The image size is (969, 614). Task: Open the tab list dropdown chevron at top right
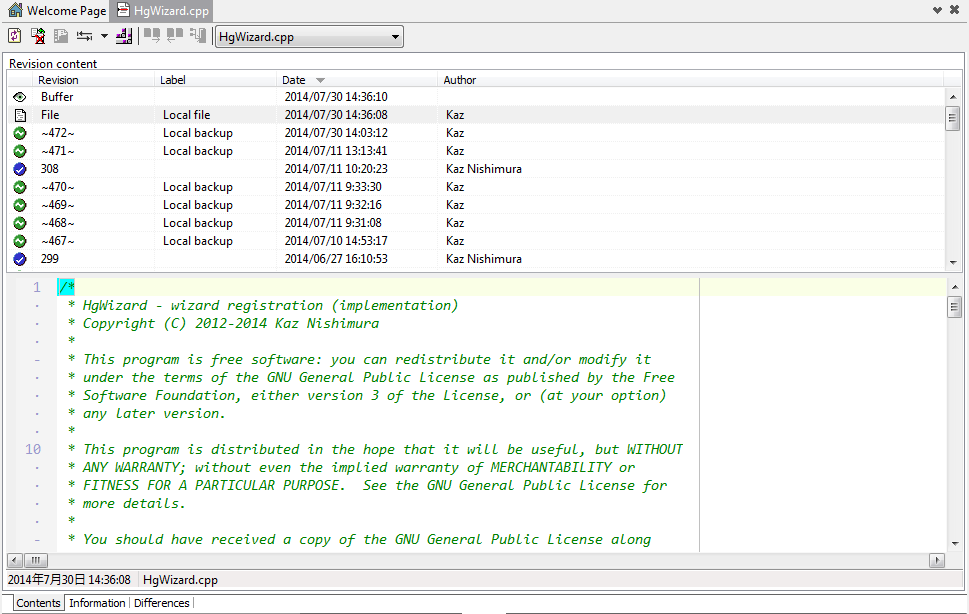[x=937, y=10]
